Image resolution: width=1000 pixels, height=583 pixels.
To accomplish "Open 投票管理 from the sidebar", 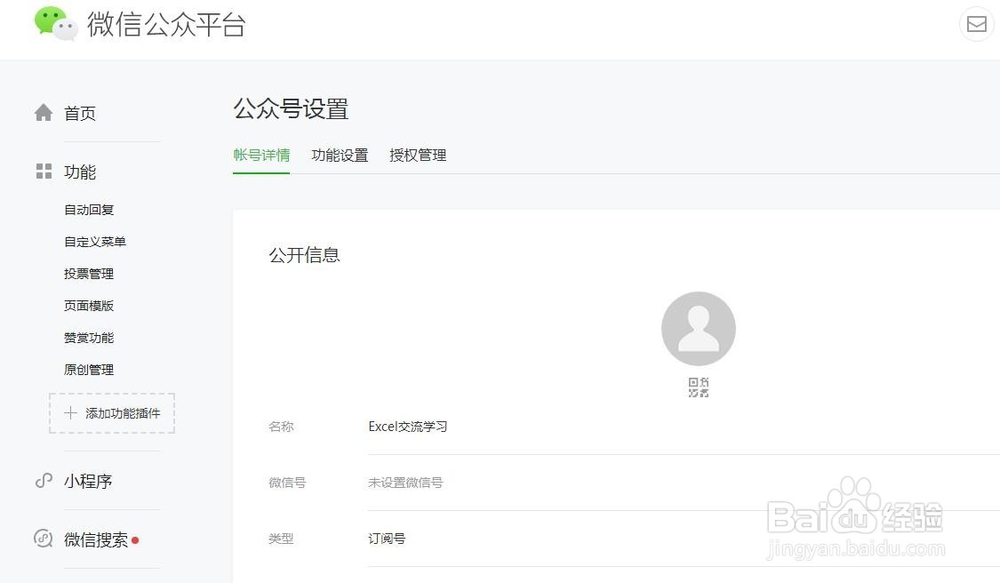I will tap(90, 273).
